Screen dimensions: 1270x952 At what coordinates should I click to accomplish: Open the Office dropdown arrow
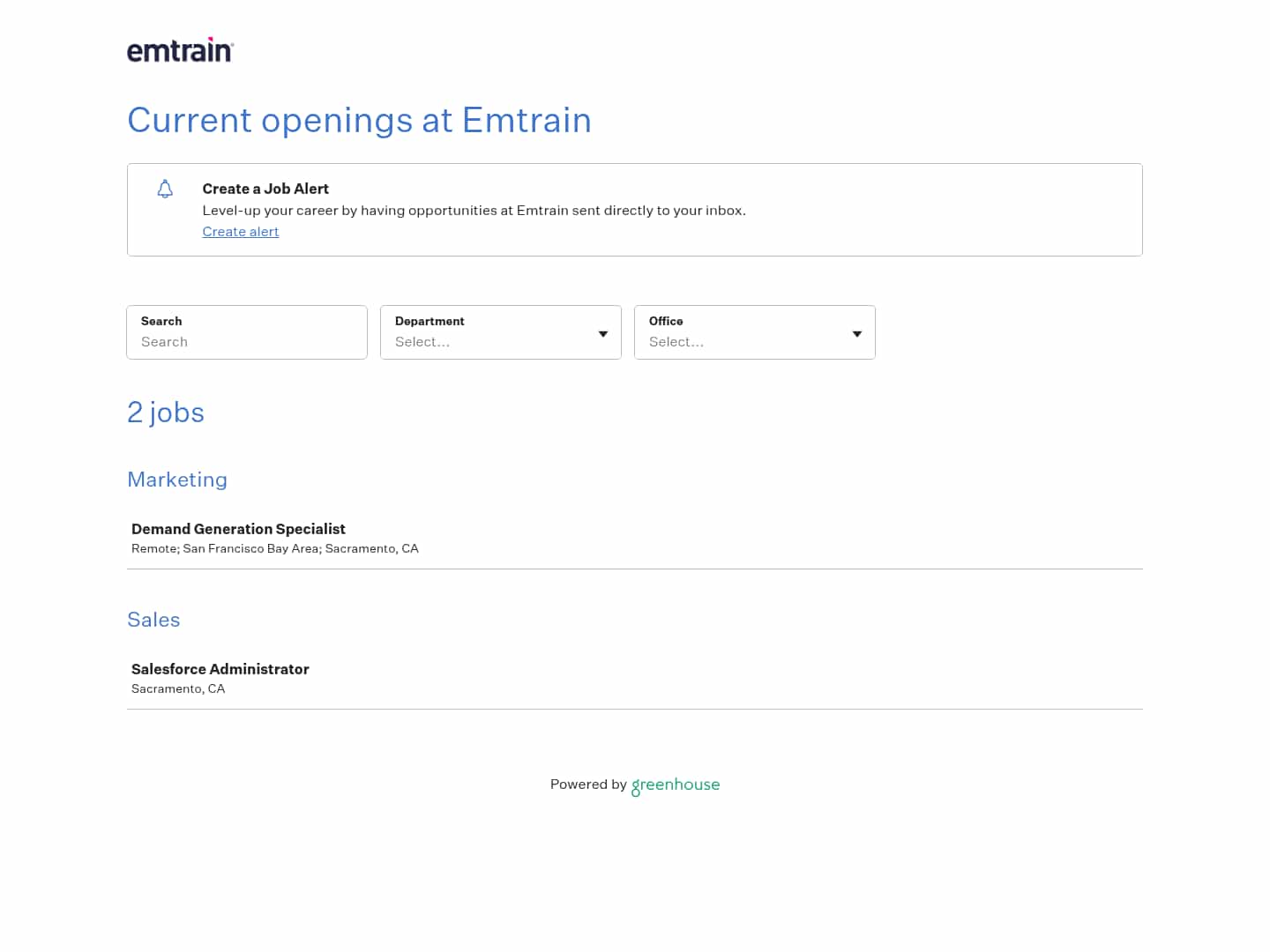(856, 333)
